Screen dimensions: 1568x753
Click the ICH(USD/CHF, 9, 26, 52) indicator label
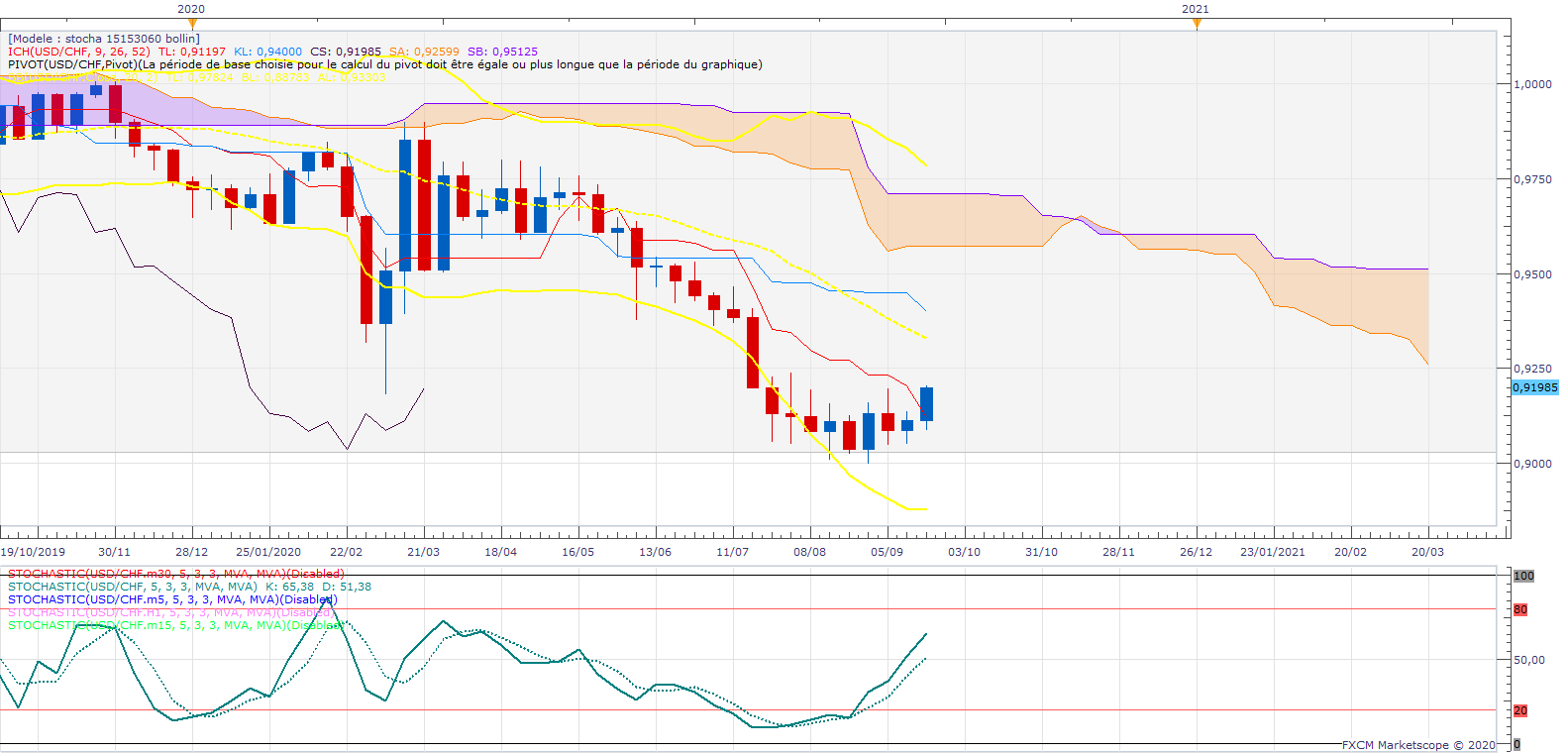tap(78, 52)
